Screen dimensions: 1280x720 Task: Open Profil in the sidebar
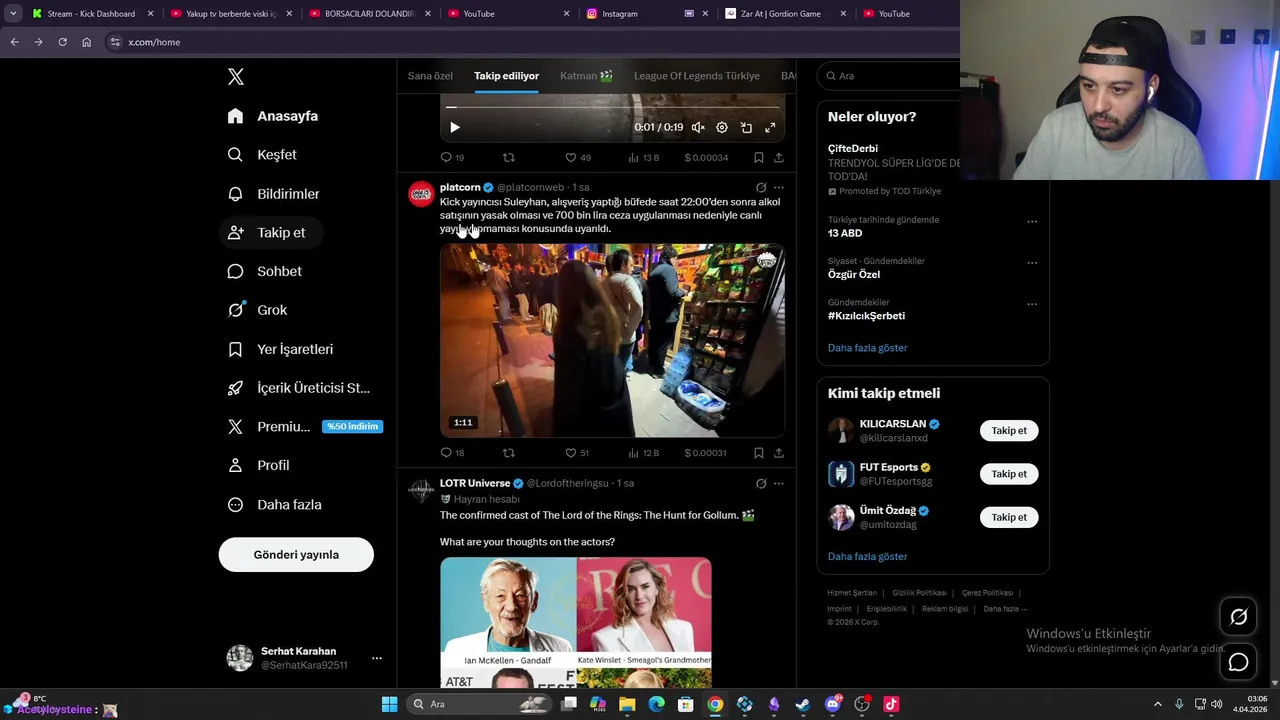coord(258,466)
